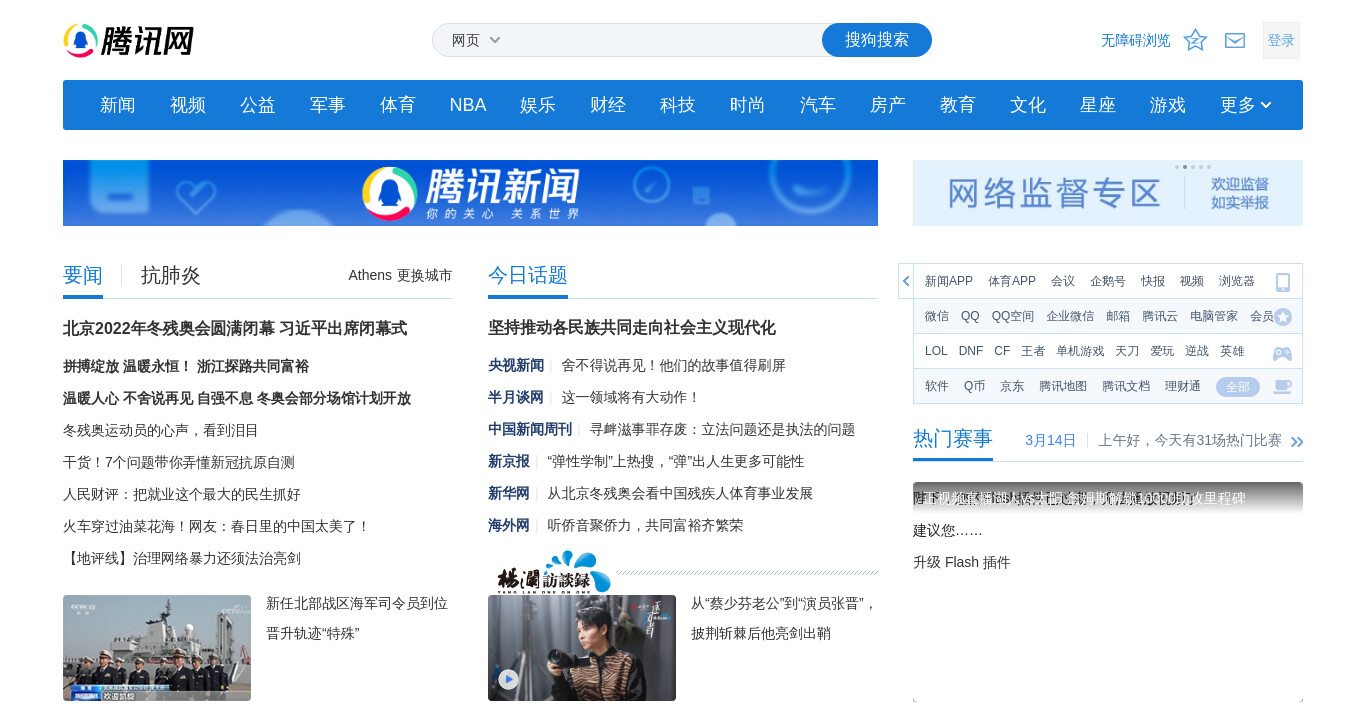Image resolution: width=1366 pixels, height=728 pixels.
Task: Open the 无障碍浏览 link
Action: (x=1136, y=40)
